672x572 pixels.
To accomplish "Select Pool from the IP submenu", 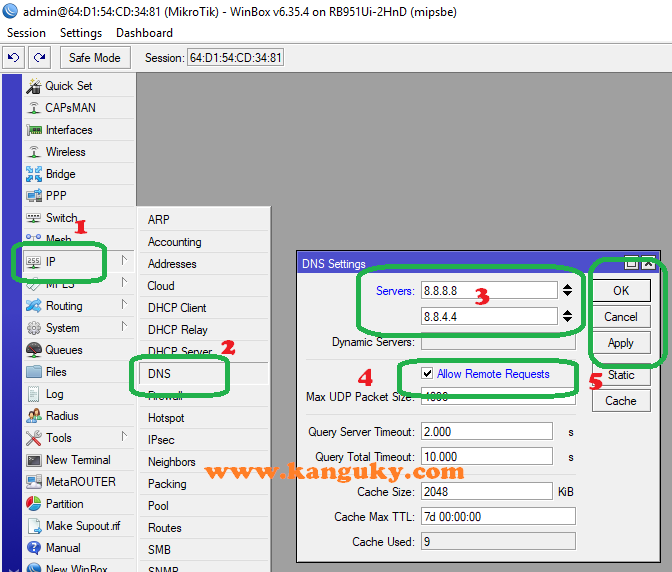I will (204, 506).
